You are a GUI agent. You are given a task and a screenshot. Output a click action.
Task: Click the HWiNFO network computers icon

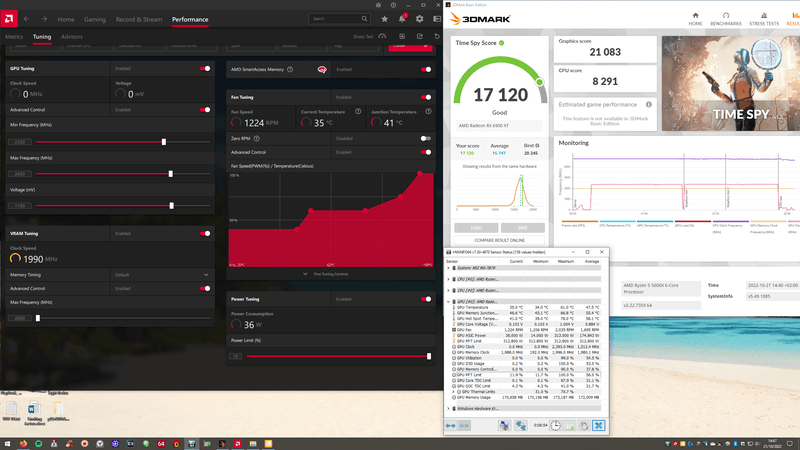tap(521, 426)
